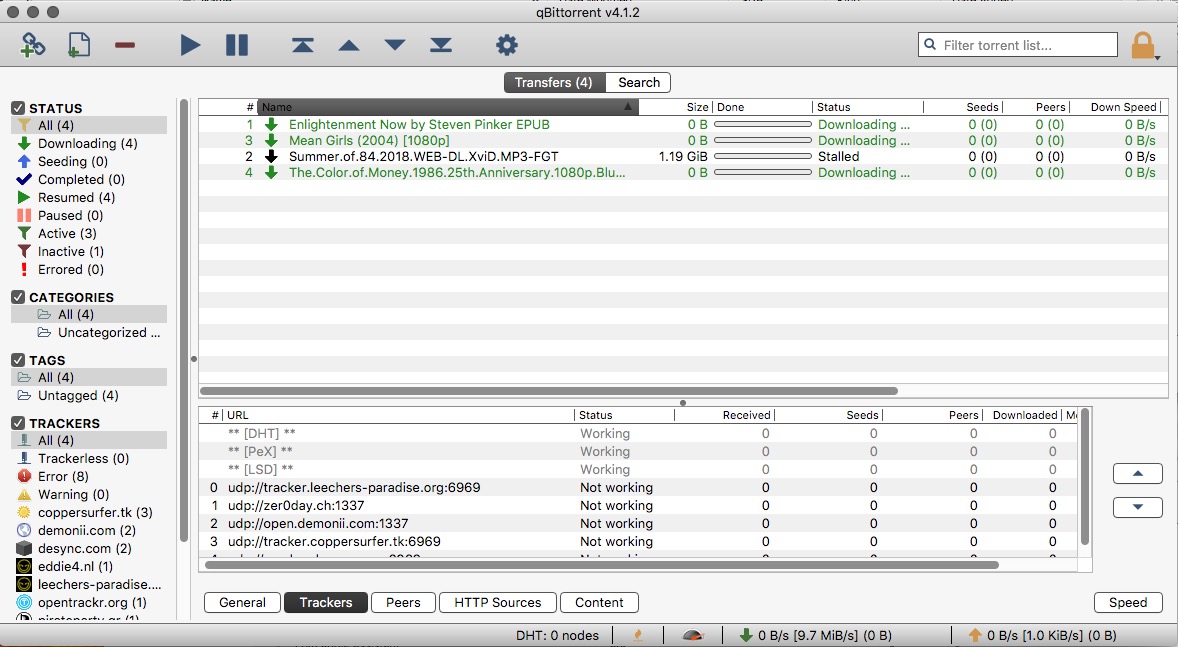Open options with the gear icon
Screen dimensions: 1178x647
coord(507,45)
